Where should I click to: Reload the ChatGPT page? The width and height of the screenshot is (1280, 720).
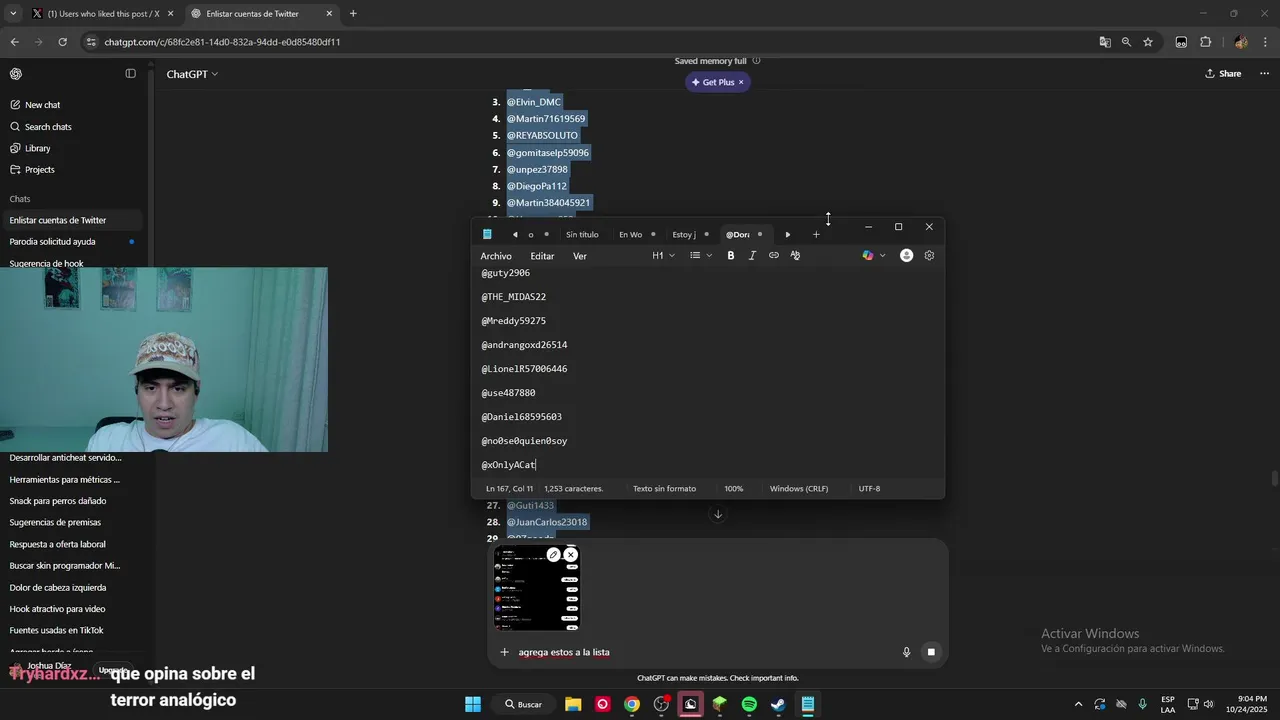(x=62, y=42)
